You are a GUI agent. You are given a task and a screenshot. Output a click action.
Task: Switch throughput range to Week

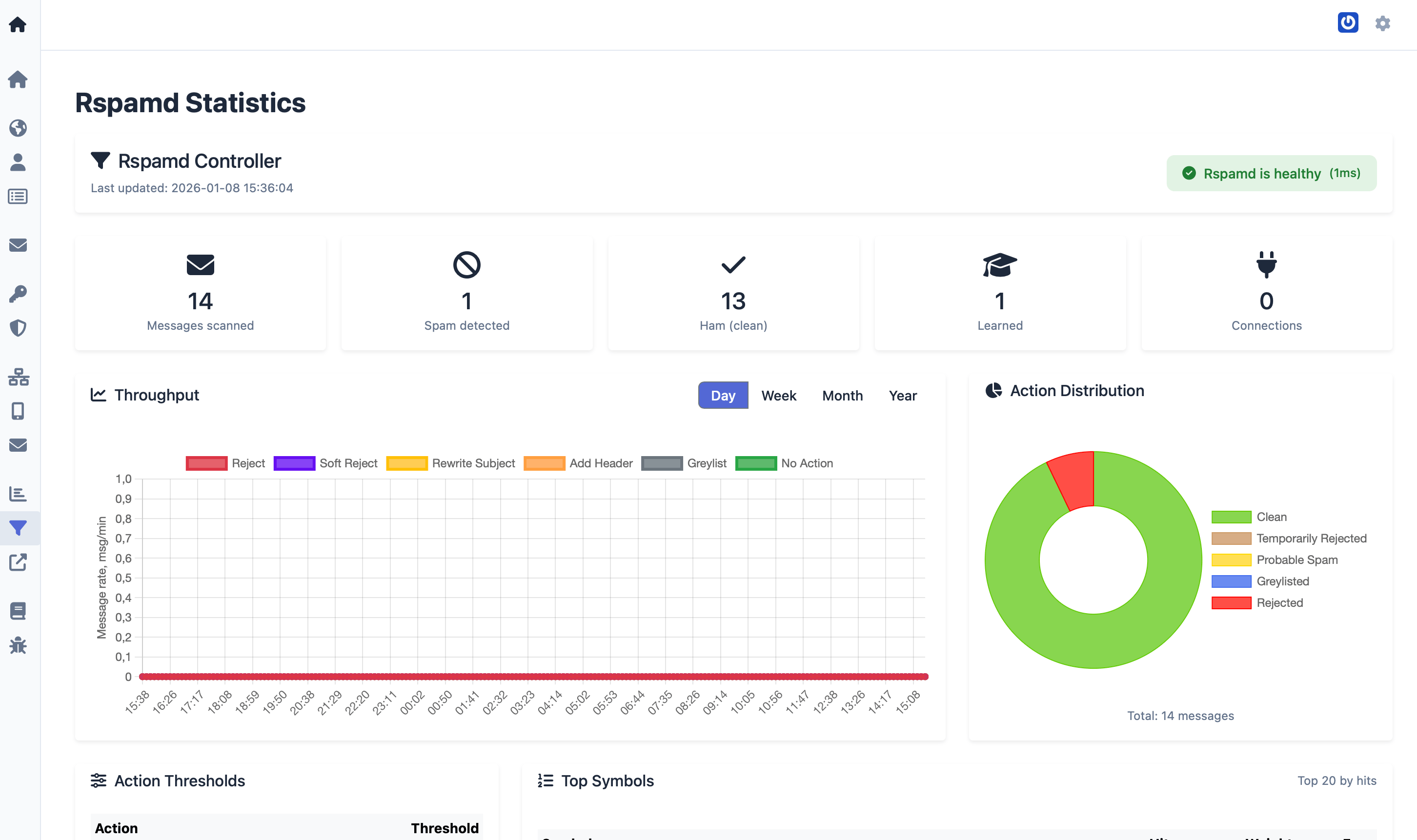(778, 396)
